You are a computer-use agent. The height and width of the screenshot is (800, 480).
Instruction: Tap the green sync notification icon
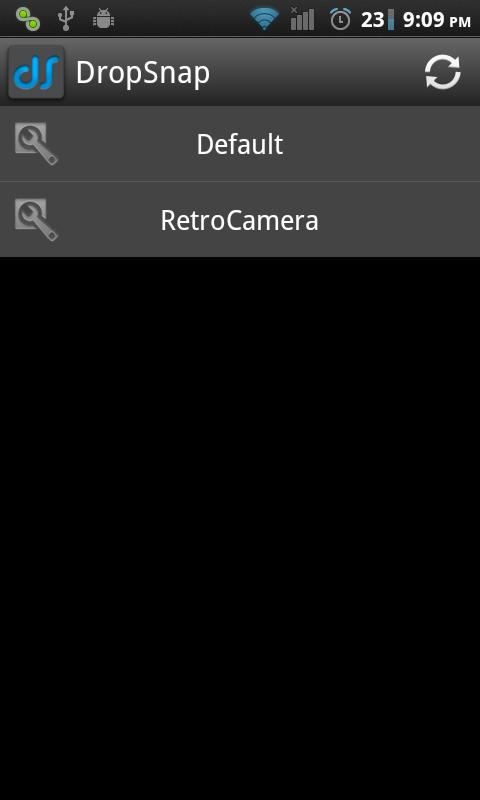click(x=28, y=19)
